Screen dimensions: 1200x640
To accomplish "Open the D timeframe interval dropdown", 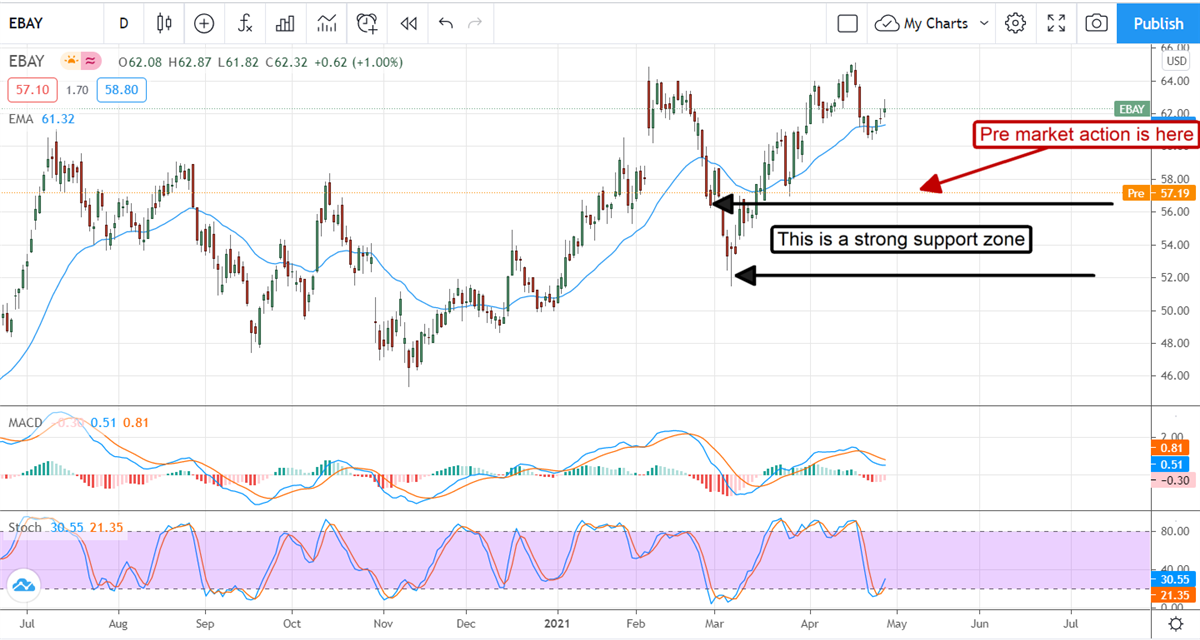I will (124, 23).
